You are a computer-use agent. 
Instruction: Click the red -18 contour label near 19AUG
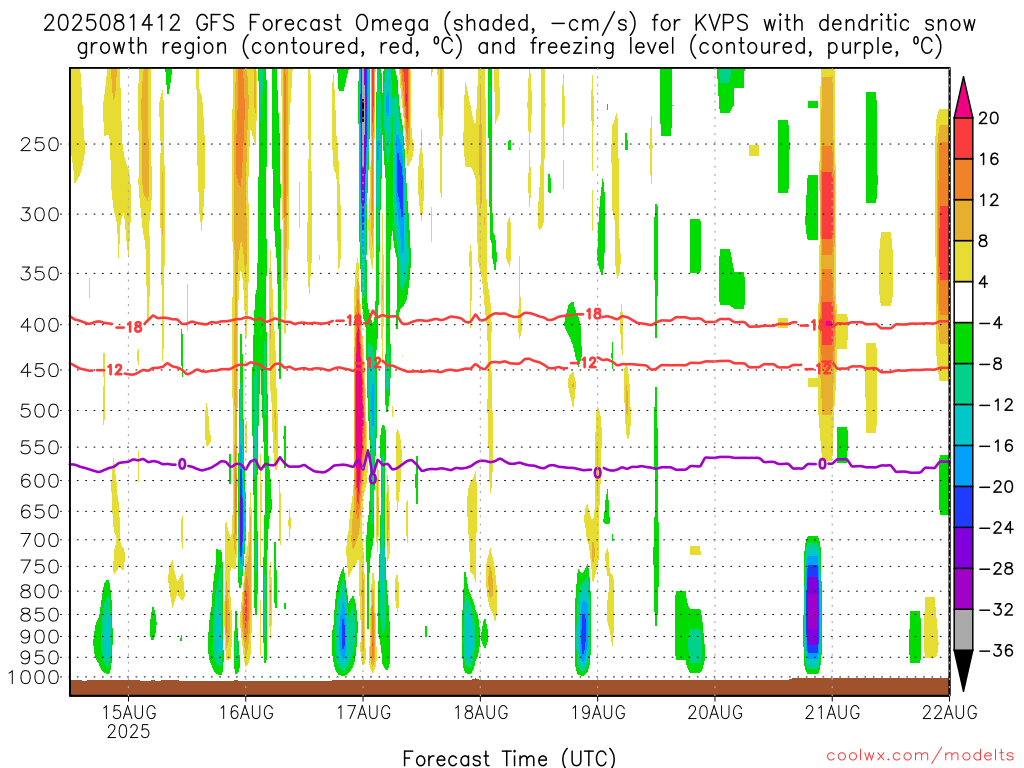(x=588, y=314)
